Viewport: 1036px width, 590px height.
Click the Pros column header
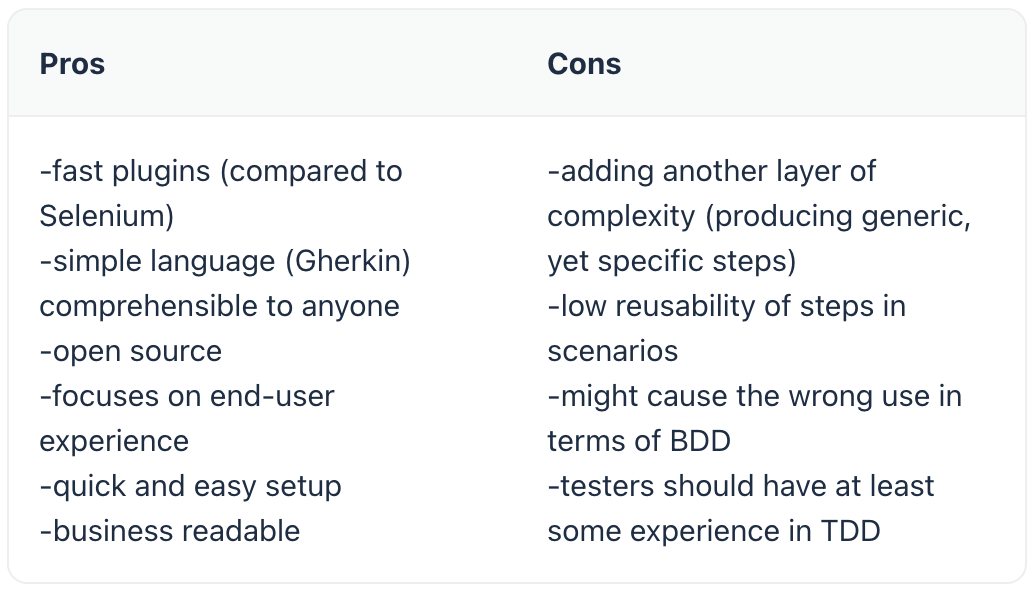point(72,64)
